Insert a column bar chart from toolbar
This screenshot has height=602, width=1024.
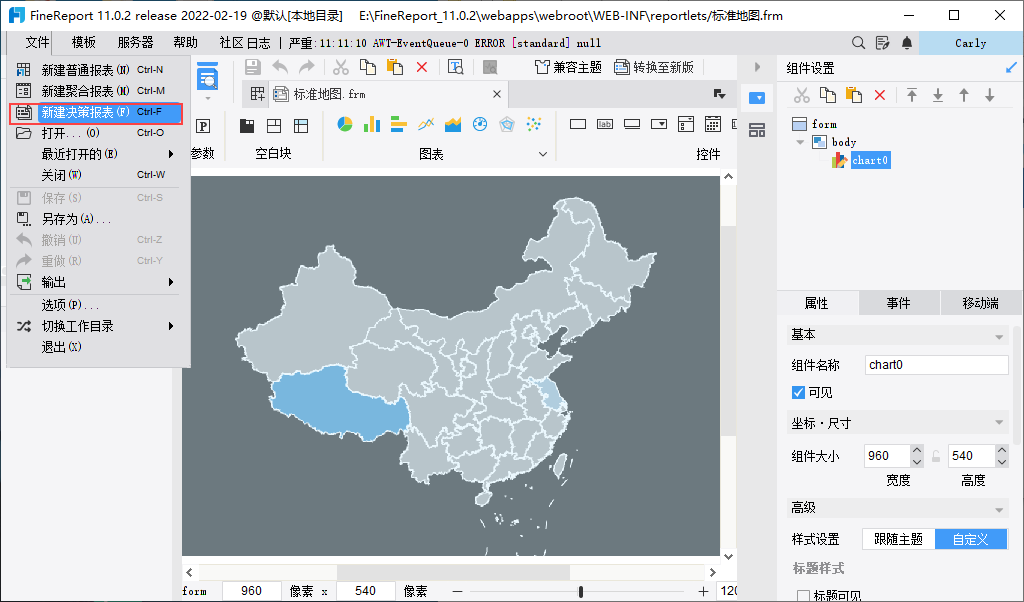tap(372, 125)
